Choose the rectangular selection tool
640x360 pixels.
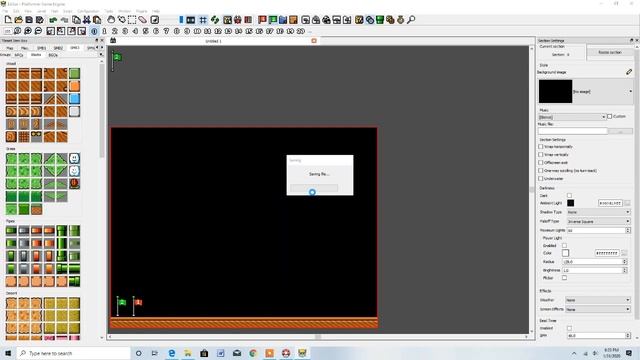coord(132,20)
